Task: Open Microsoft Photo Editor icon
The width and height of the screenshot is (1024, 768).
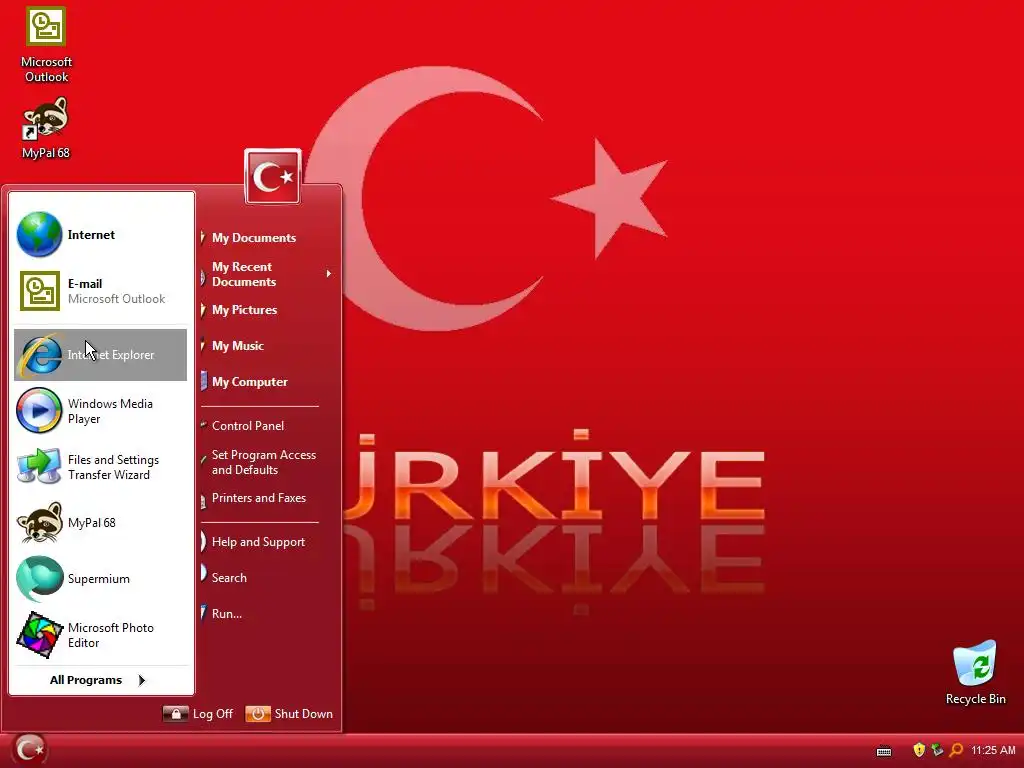Action: [39, 635]
